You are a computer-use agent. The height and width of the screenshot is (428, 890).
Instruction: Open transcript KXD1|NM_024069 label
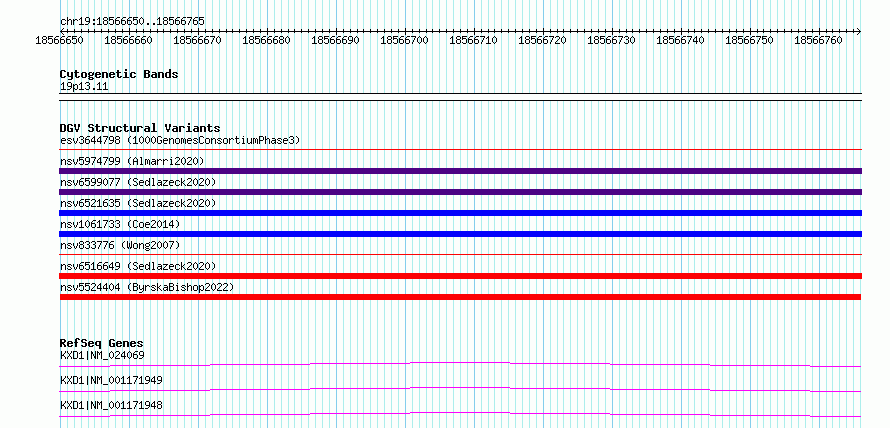pyautogui.click(x=102, y=355)
